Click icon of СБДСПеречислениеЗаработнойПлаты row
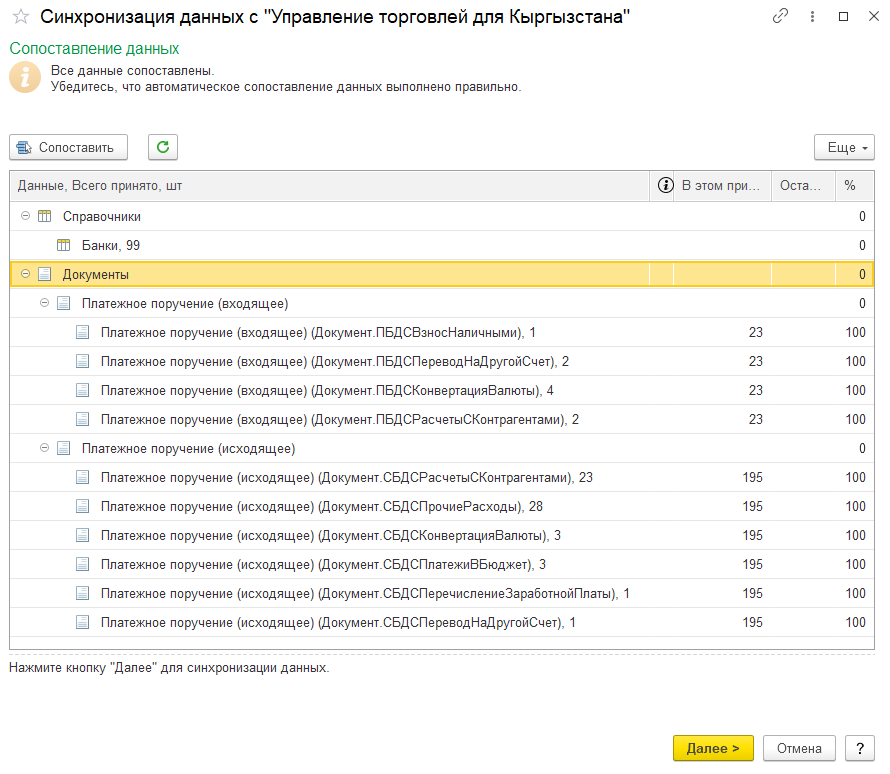Image resolution: width=890 pixels, height=774 pixels. click(x=83, y=593)
